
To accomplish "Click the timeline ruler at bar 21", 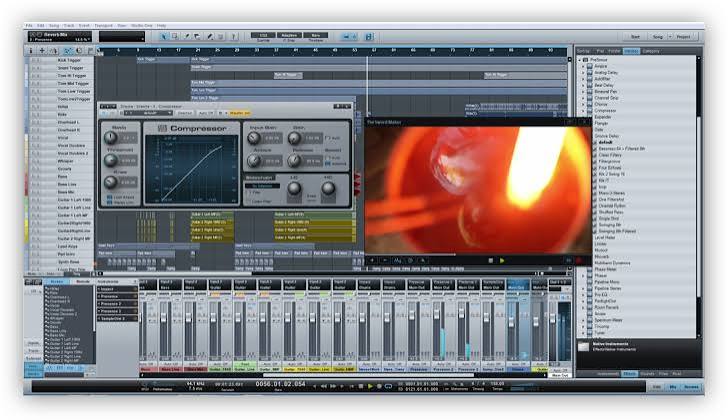I will (x=198, y=50).
